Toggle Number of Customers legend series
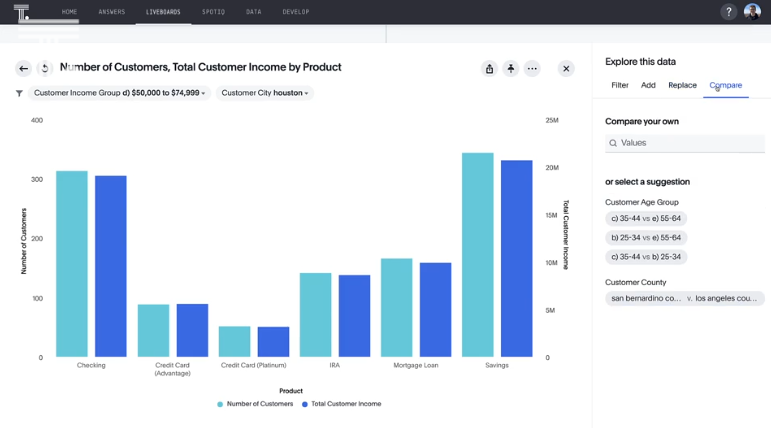The height and width of the screenshot is (428, 771). (x=255, y=404)
